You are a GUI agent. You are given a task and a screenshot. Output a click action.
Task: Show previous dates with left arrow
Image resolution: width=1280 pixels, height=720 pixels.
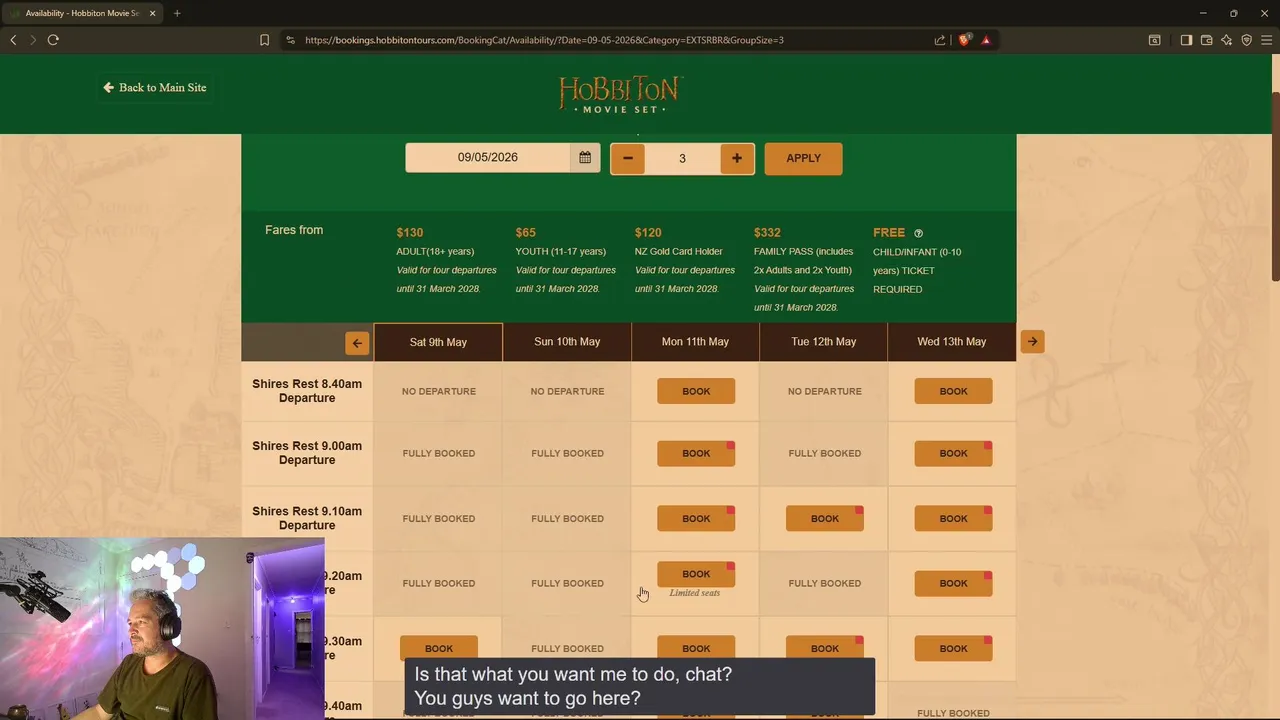pos(357,343)
